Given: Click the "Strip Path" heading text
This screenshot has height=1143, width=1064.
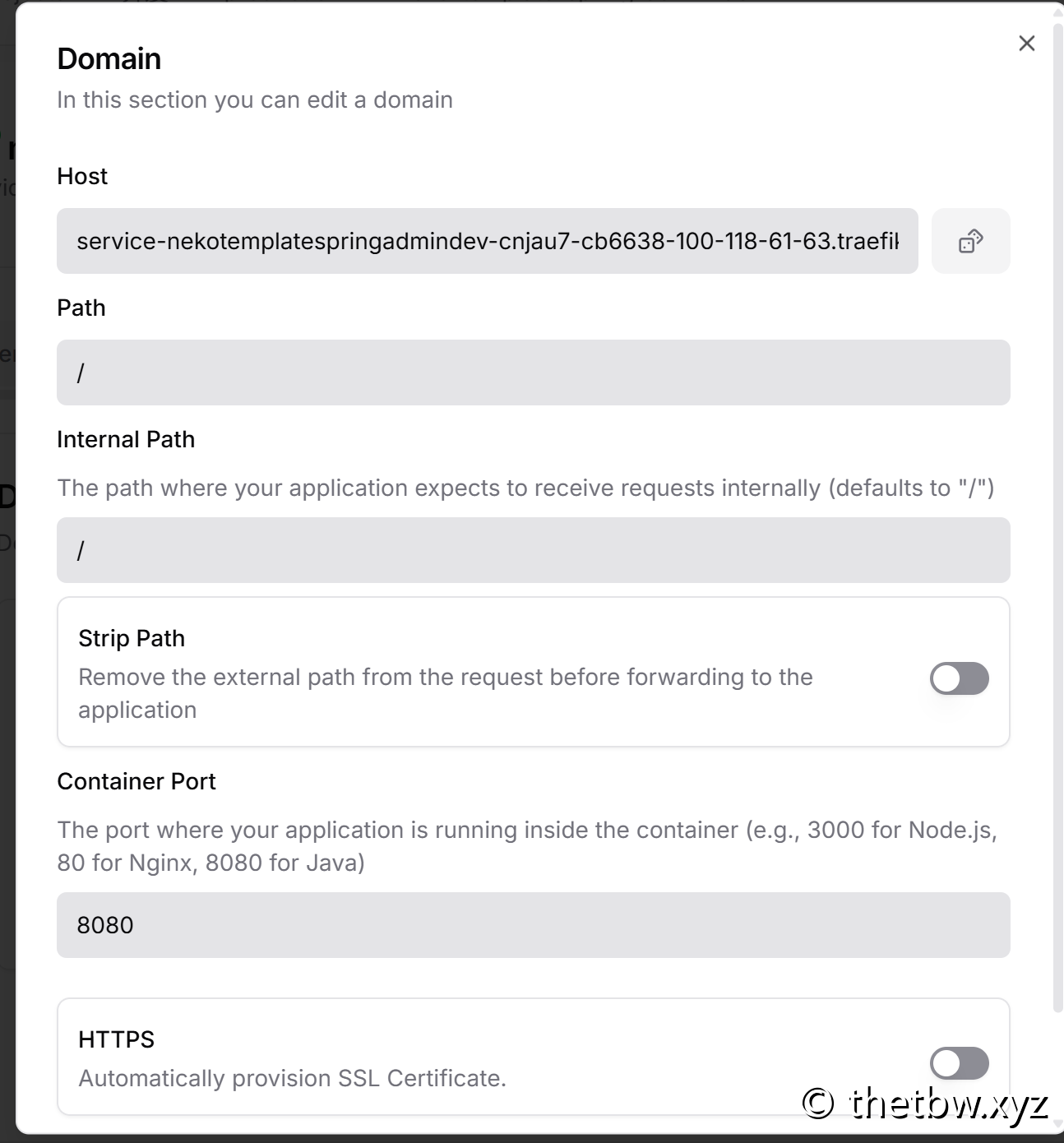Looking at the screenshot, I should 132,638.
